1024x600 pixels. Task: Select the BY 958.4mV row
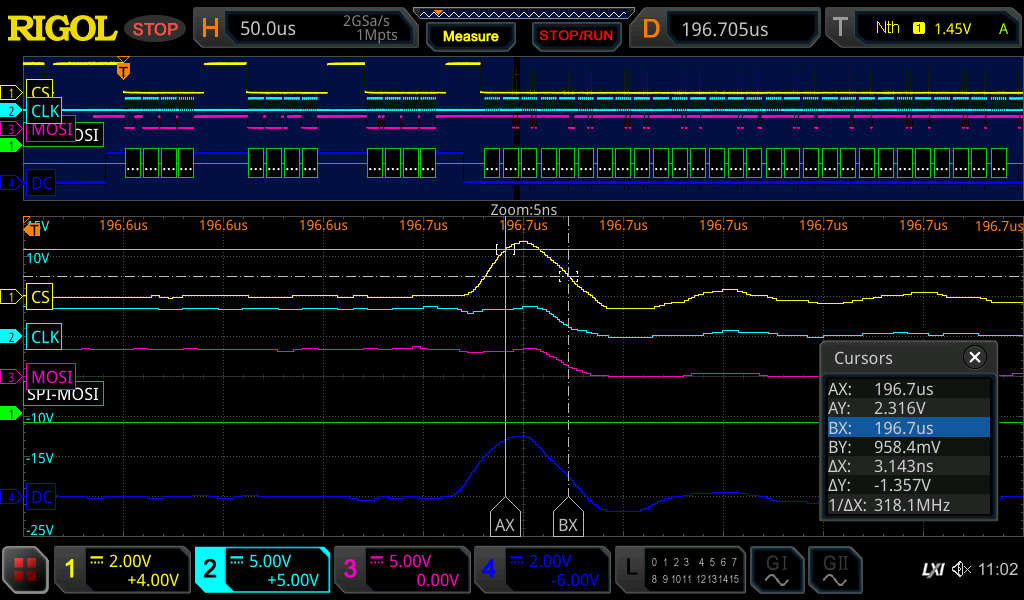point(908,447)
